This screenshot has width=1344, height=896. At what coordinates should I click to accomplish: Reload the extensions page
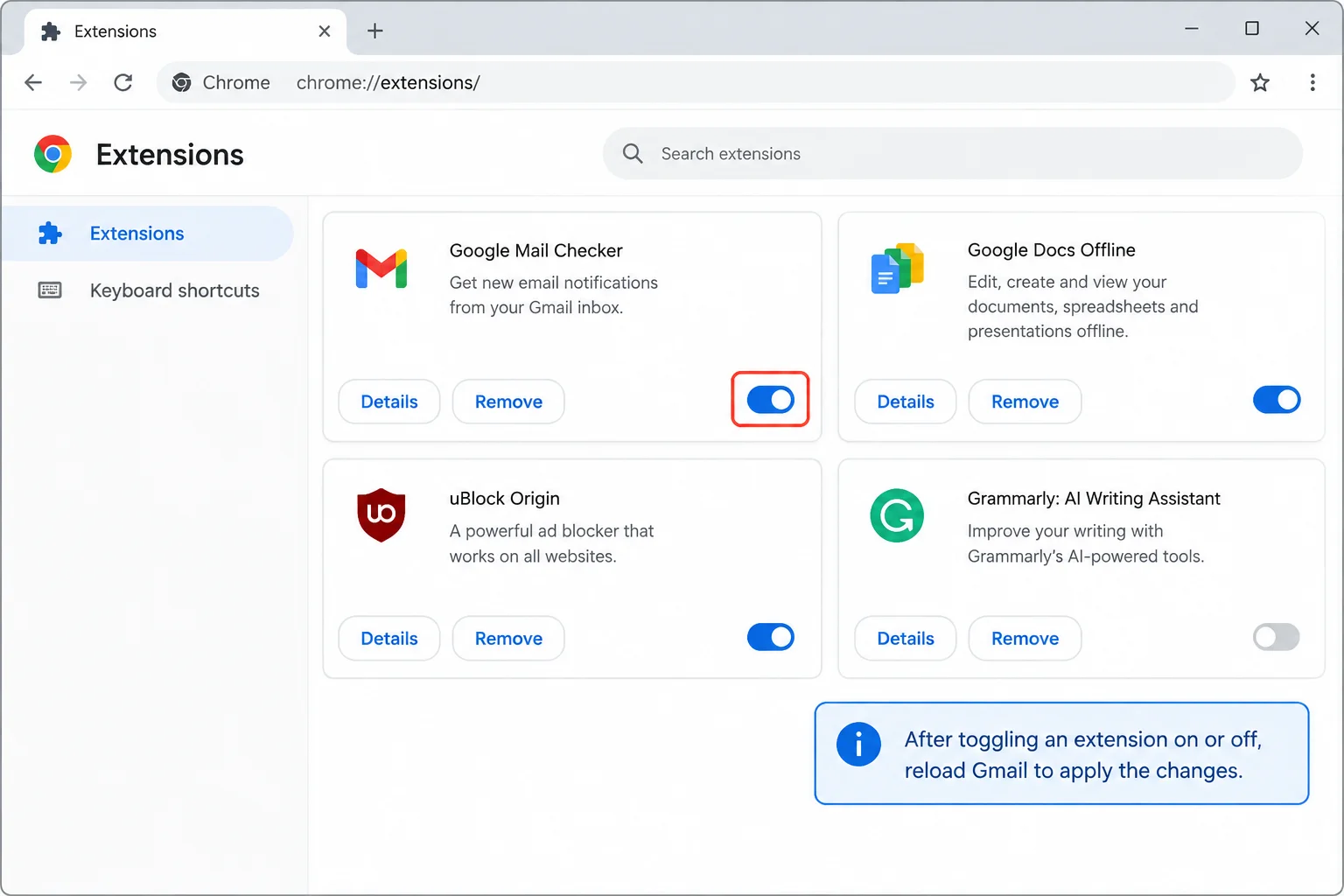(x=123, y=82)
